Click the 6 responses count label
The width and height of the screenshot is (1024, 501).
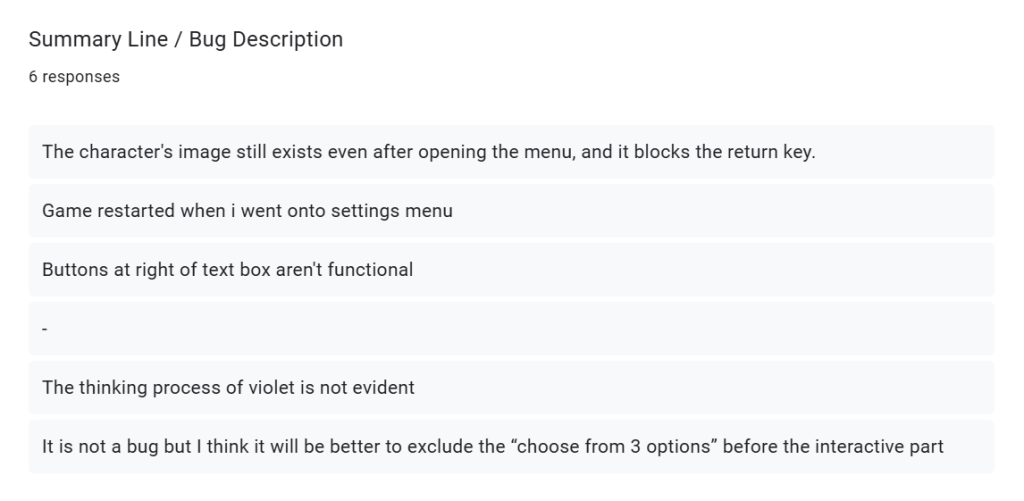coord(74,76)
